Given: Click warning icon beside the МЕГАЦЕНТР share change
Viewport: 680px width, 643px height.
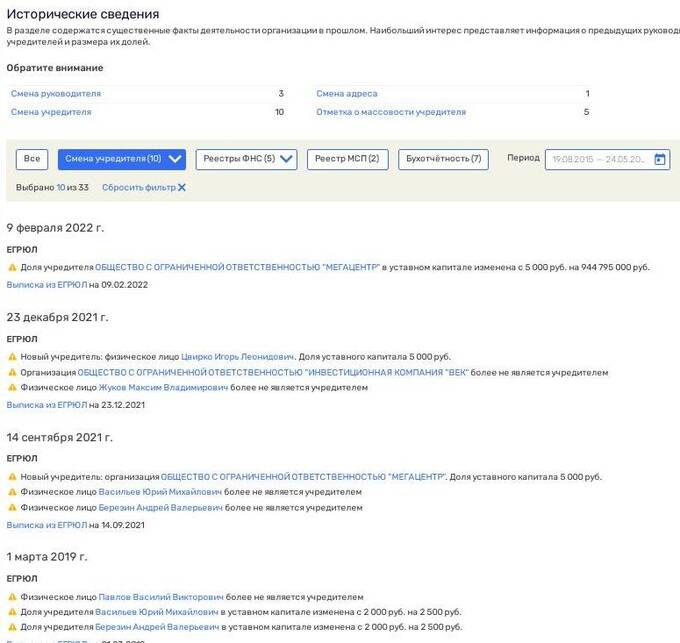Looking at the screenshot, I should pos(12,268).
